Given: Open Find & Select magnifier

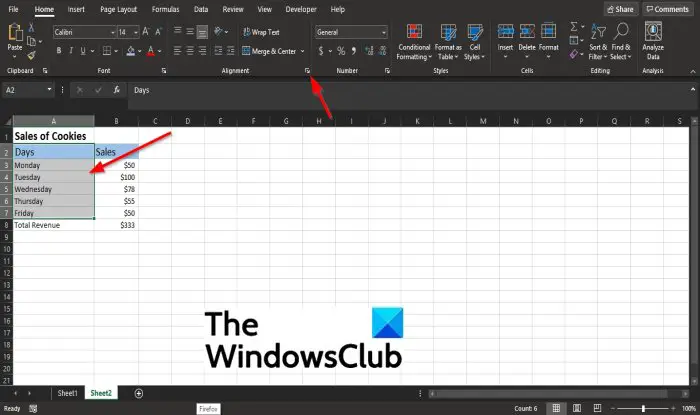Looking at the screenshot, I should pyautogui.click(x=621, y=32).
